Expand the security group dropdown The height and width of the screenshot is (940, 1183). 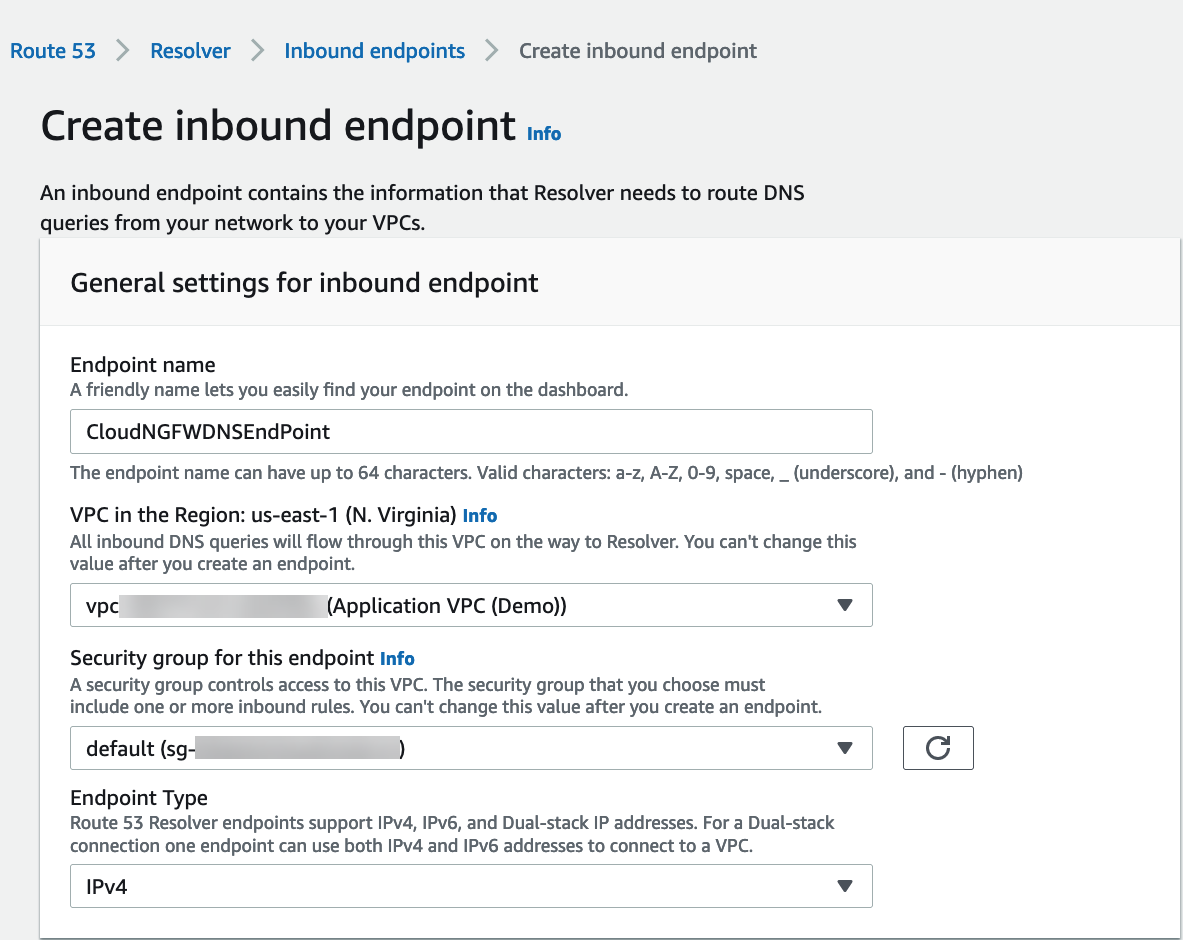(471, 748)
